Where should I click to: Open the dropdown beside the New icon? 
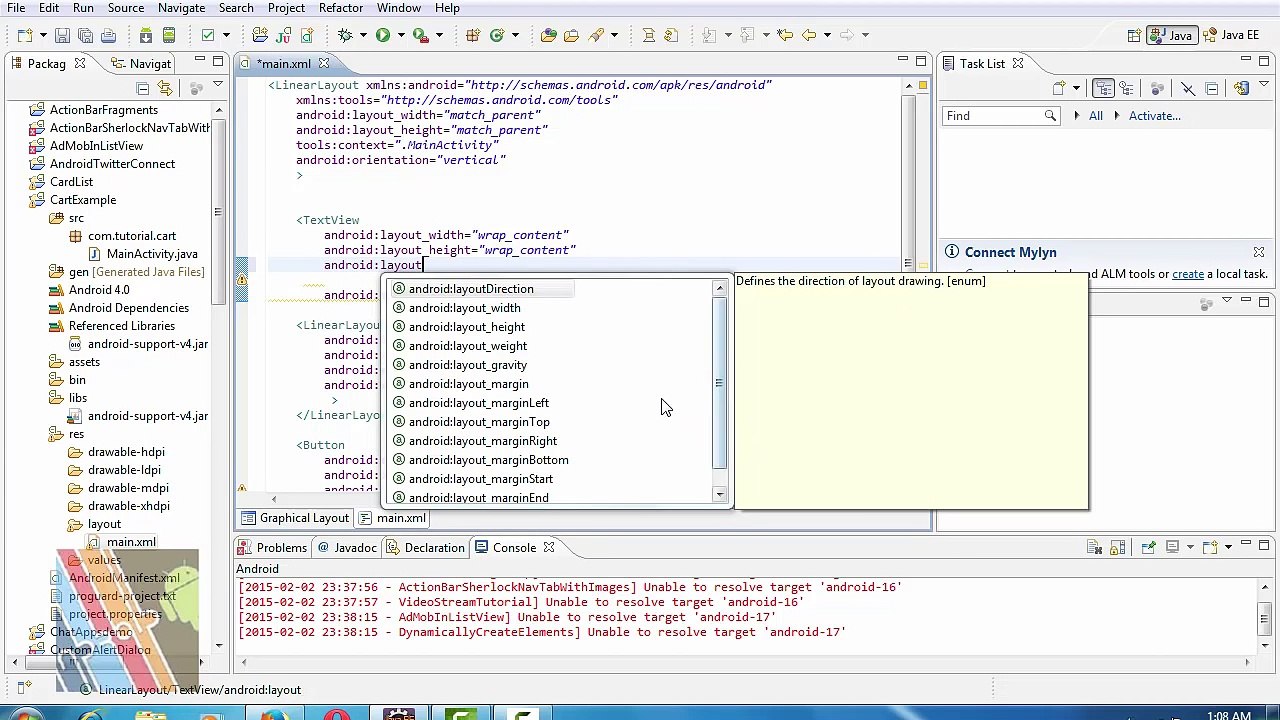click(x=41, y=35)
